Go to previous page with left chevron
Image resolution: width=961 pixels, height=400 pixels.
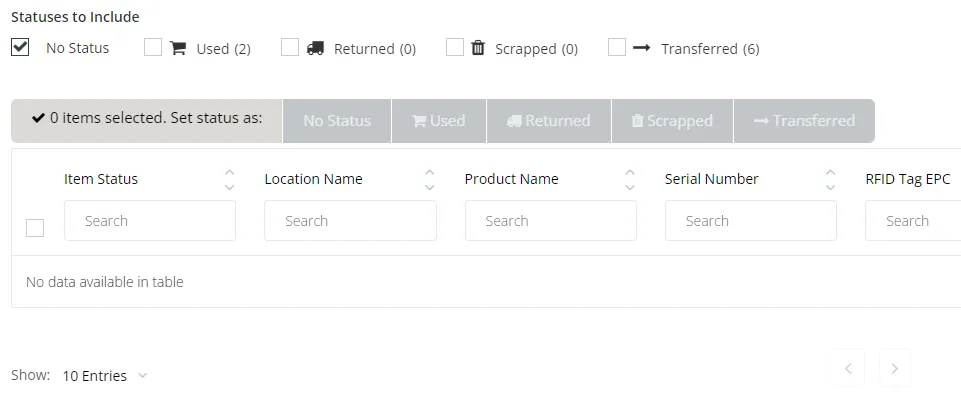pyautogui.click(x=849, y=368)
